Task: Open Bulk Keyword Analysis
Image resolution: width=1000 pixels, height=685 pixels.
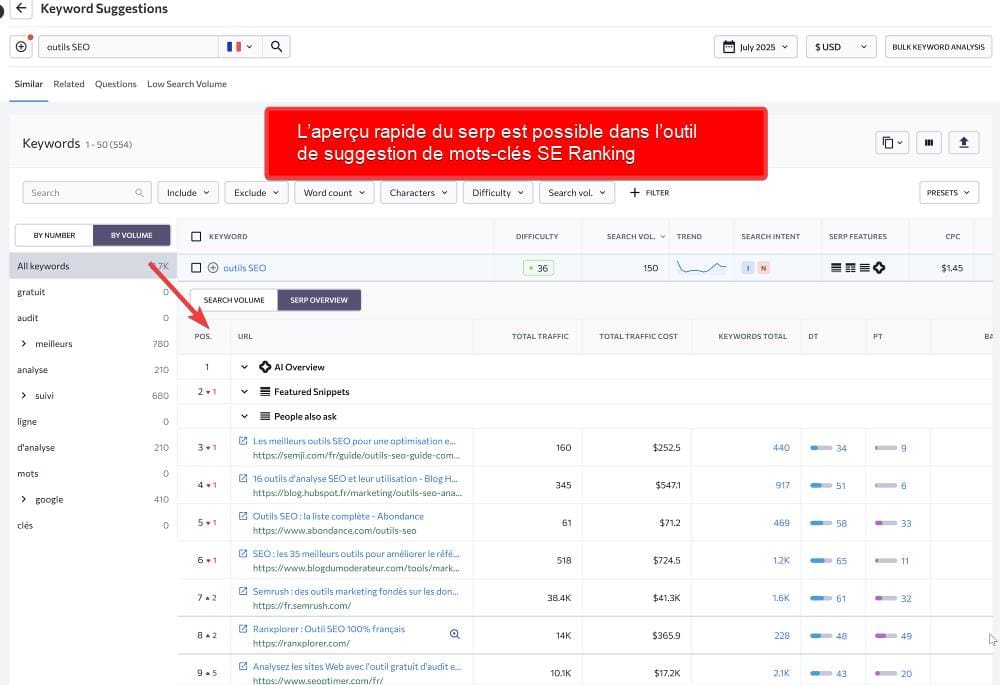Action: coord(938,47)
